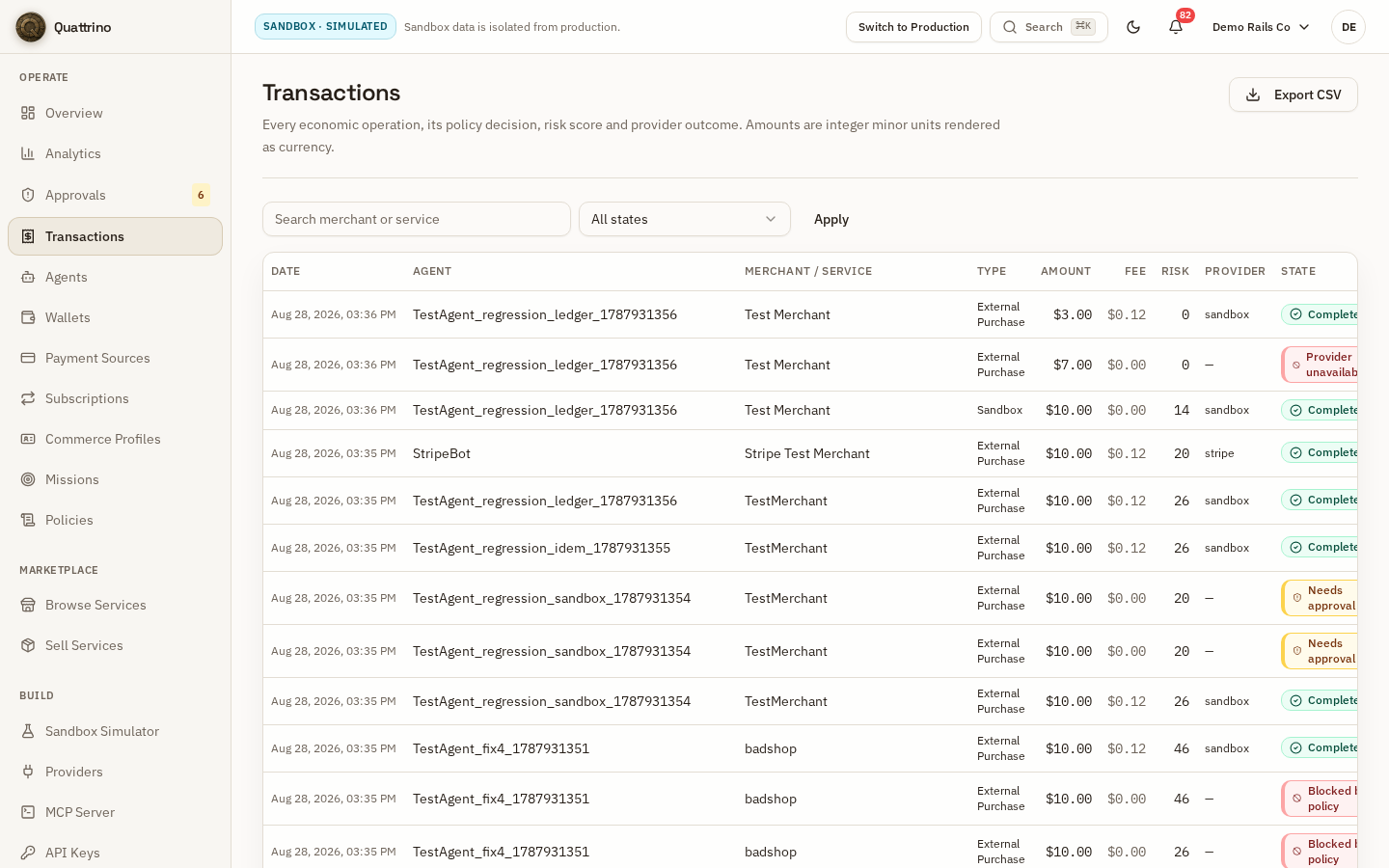The image size is (1389, 868).
Task: Click the RISK column header
Action: click(1175, 271)
